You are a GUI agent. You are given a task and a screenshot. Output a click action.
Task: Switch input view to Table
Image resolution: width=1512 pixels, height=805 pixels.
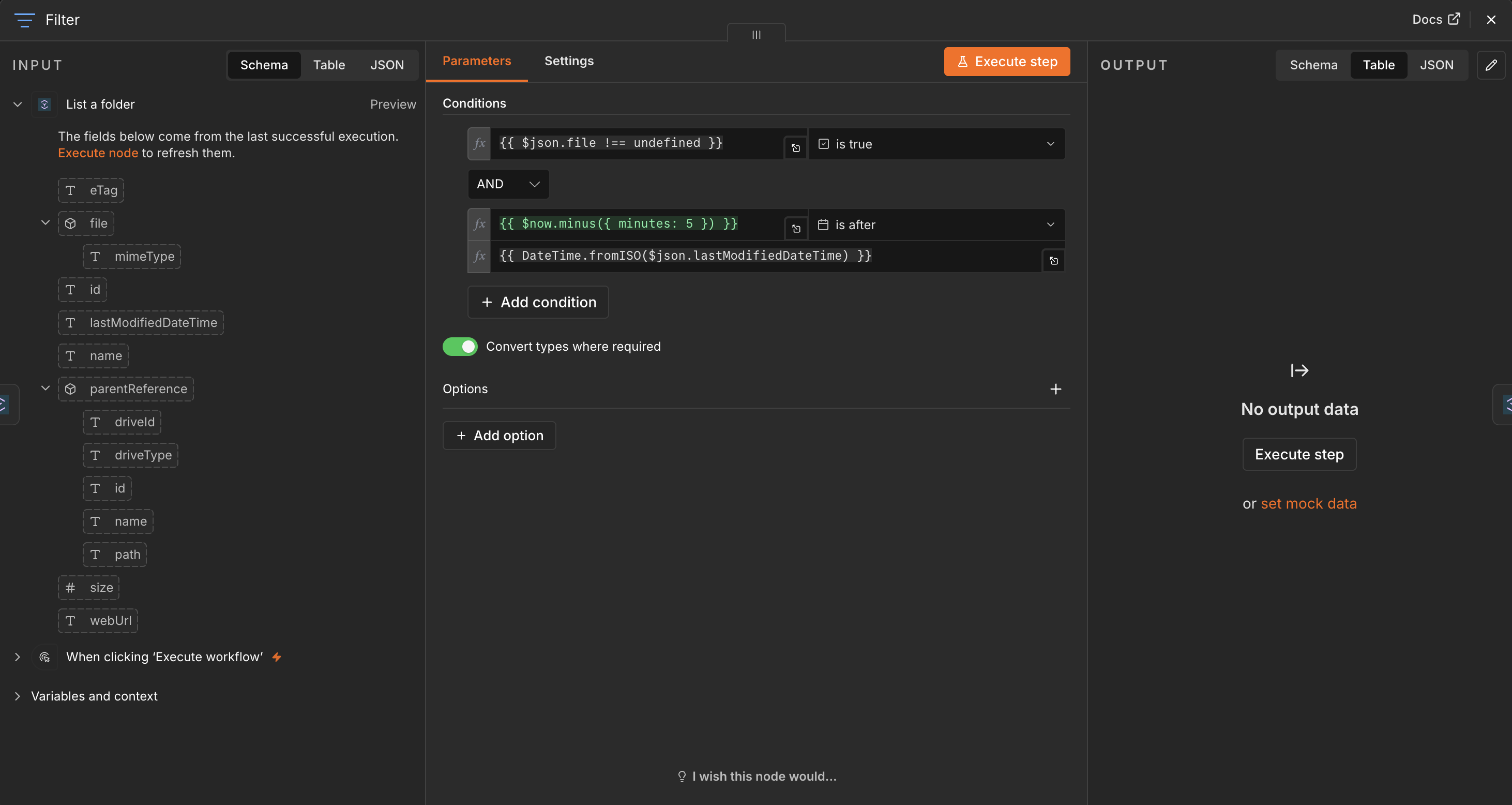click(329, 65)
